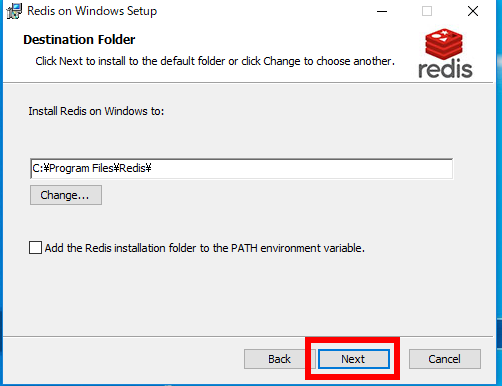
Task: Choose another folder with Change...
Action: (66, 195)
